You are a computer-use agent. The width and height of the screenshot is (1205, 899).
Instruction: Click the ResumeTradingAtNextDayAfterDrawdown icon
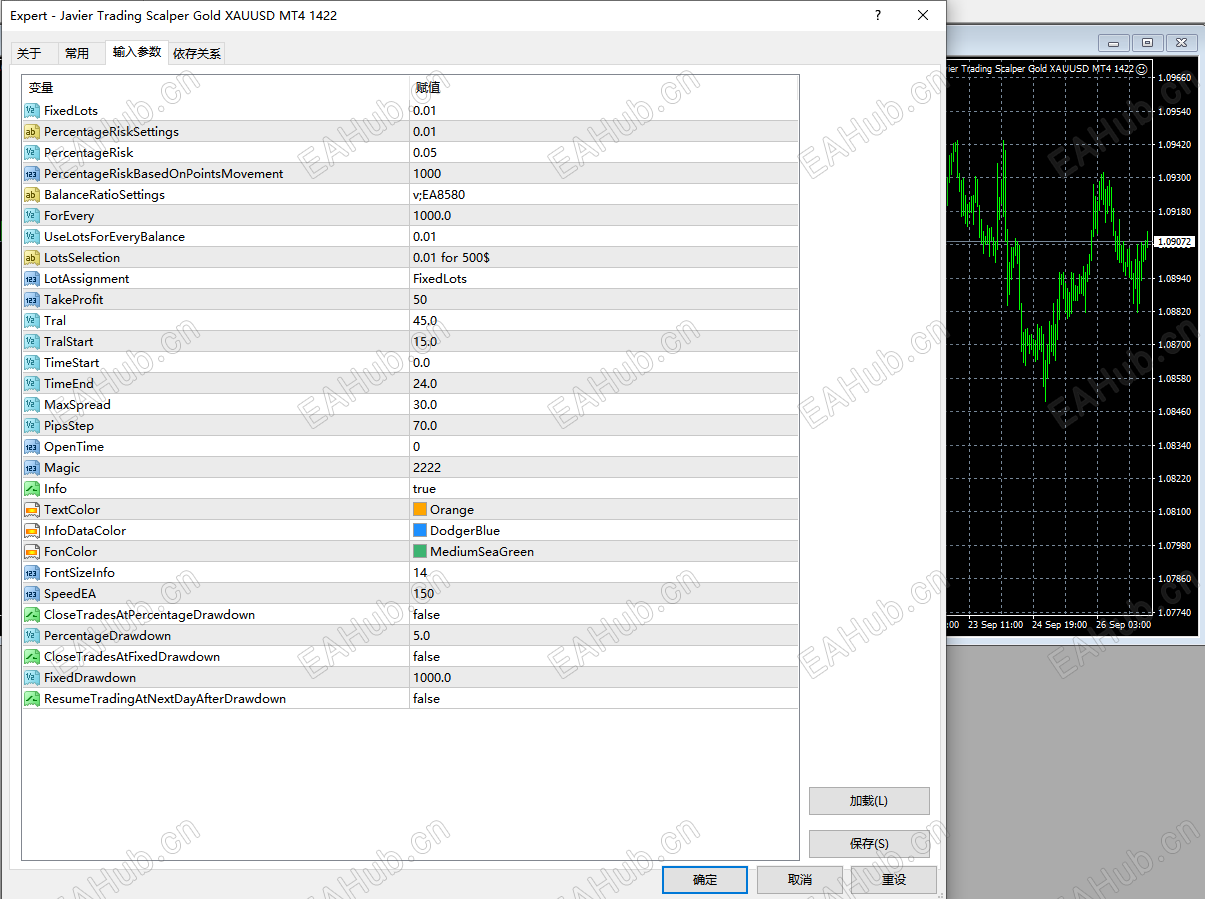click(32, 699)
